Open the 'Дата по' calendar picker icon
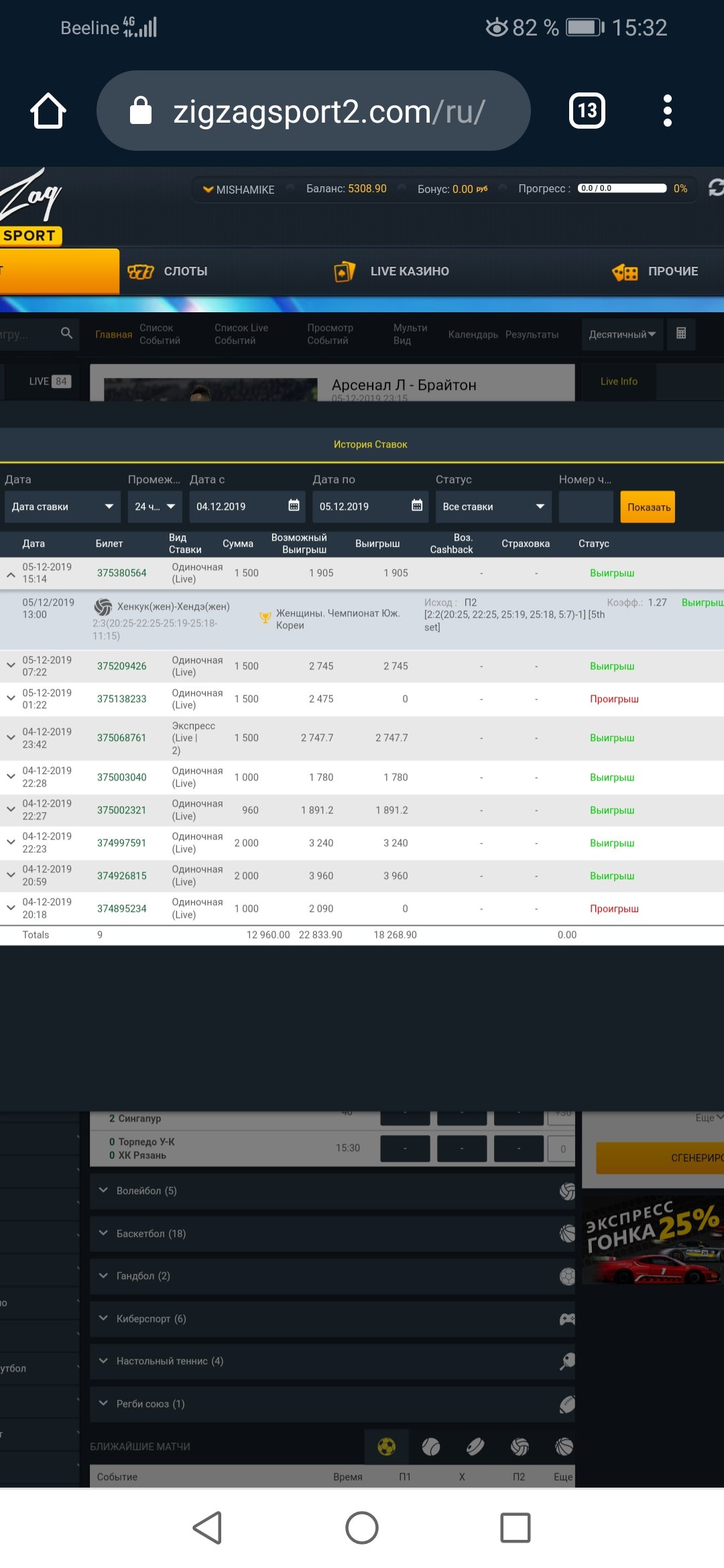 (x=417, y=506)
